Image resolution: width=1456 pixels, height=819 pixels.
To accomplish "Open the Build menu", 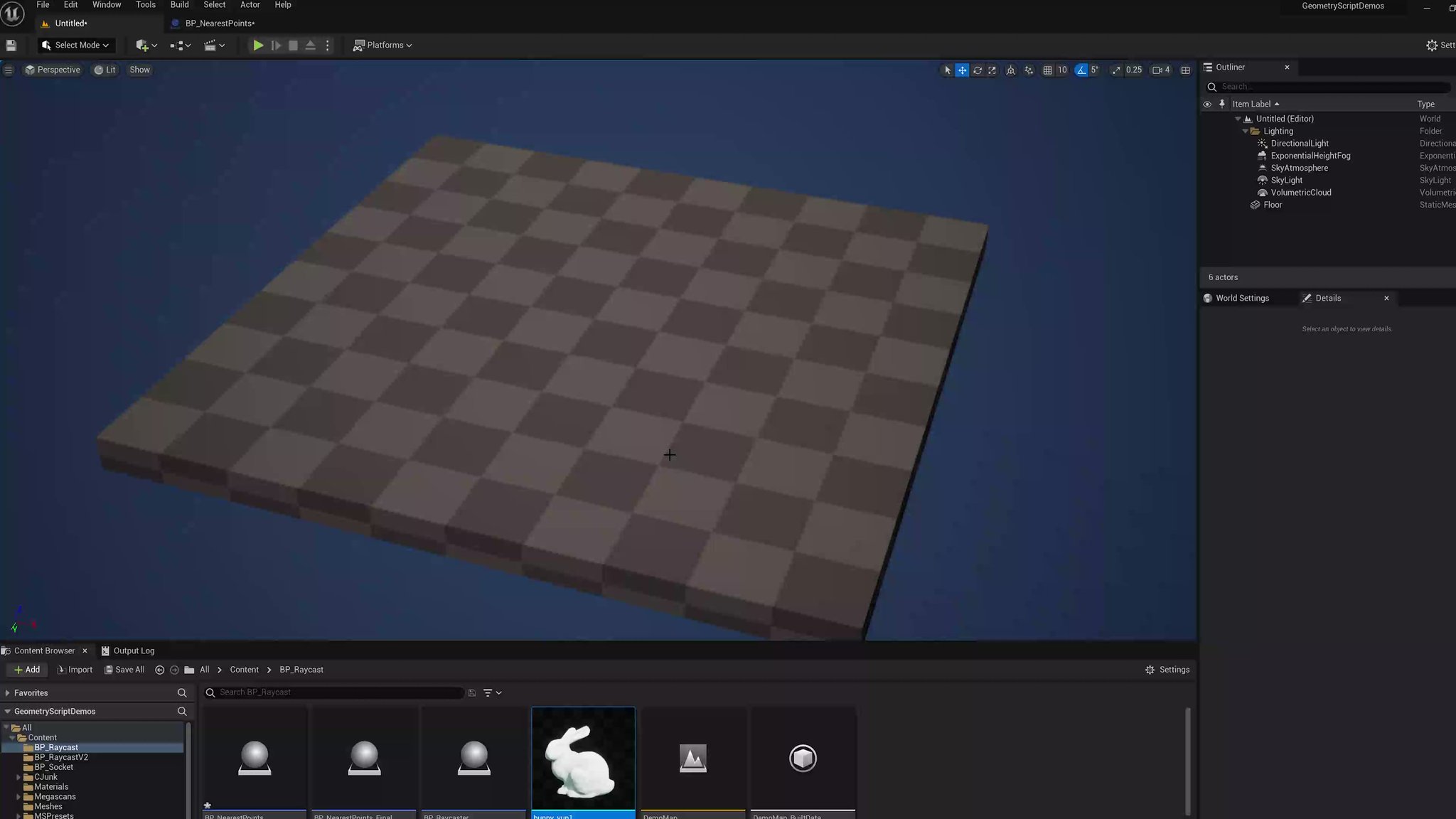I will click(179, 5).
